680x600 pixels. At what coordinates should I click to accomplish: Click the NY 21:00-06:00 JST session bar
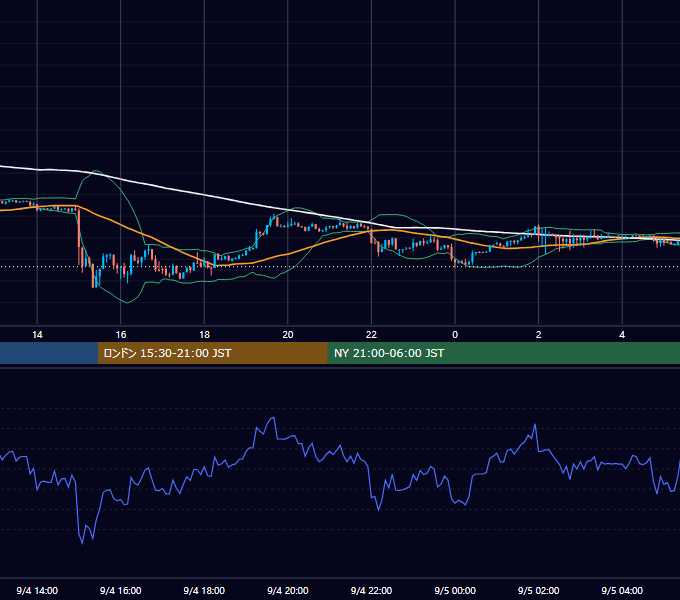pyautogui.click(x=503, y=353)
